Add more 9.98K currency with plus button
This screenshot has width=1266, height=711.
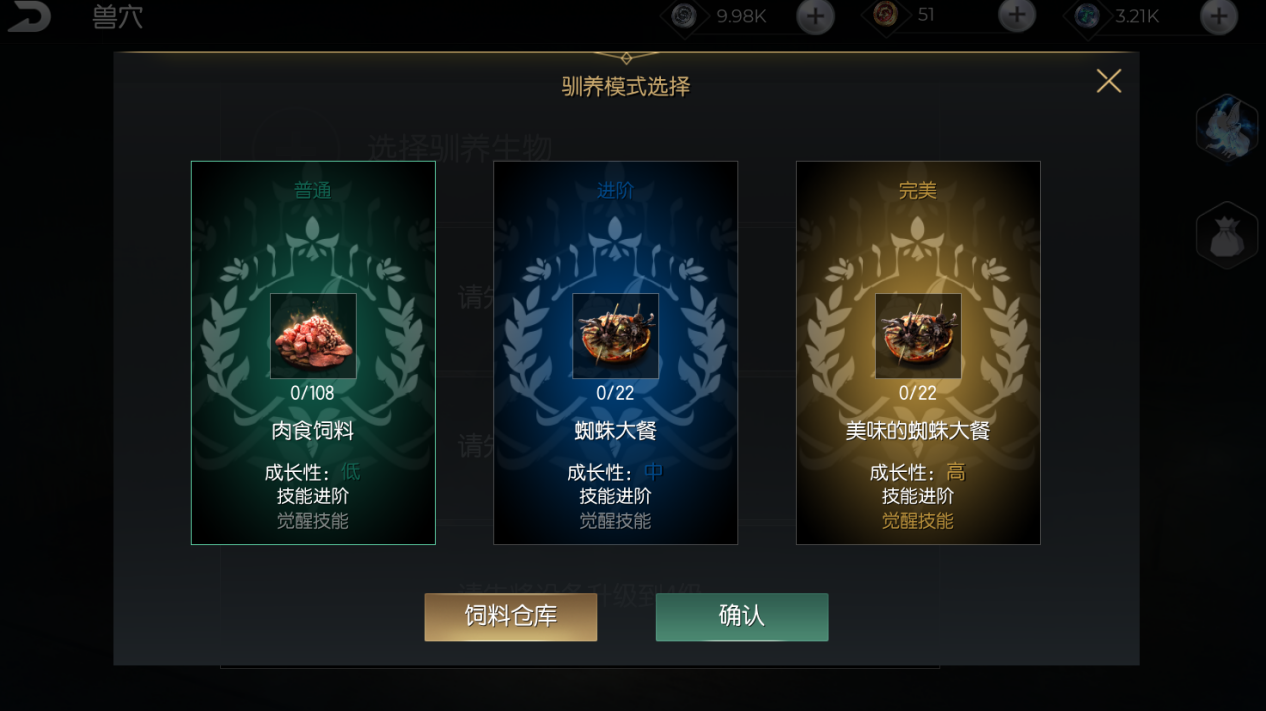(815, 16)
